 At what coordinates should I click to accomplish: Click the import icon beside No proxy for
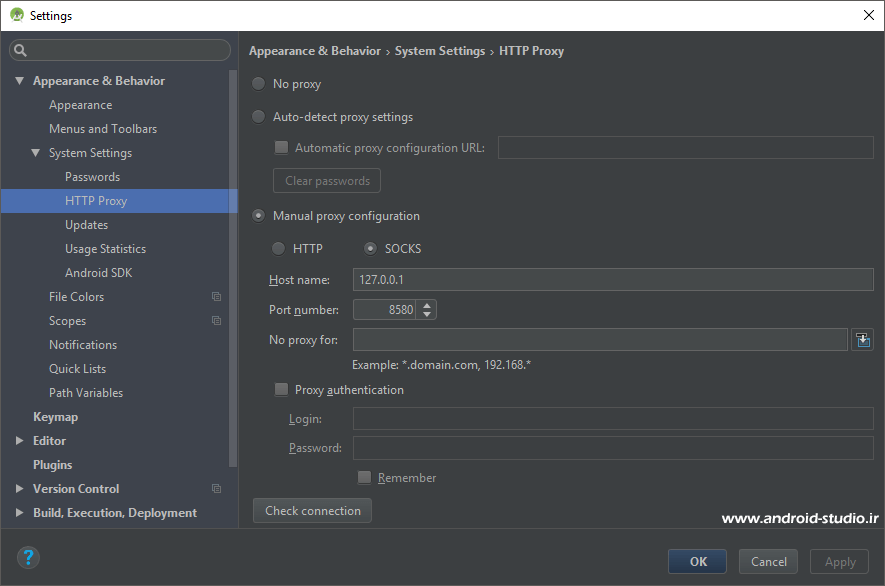[862, 340]
